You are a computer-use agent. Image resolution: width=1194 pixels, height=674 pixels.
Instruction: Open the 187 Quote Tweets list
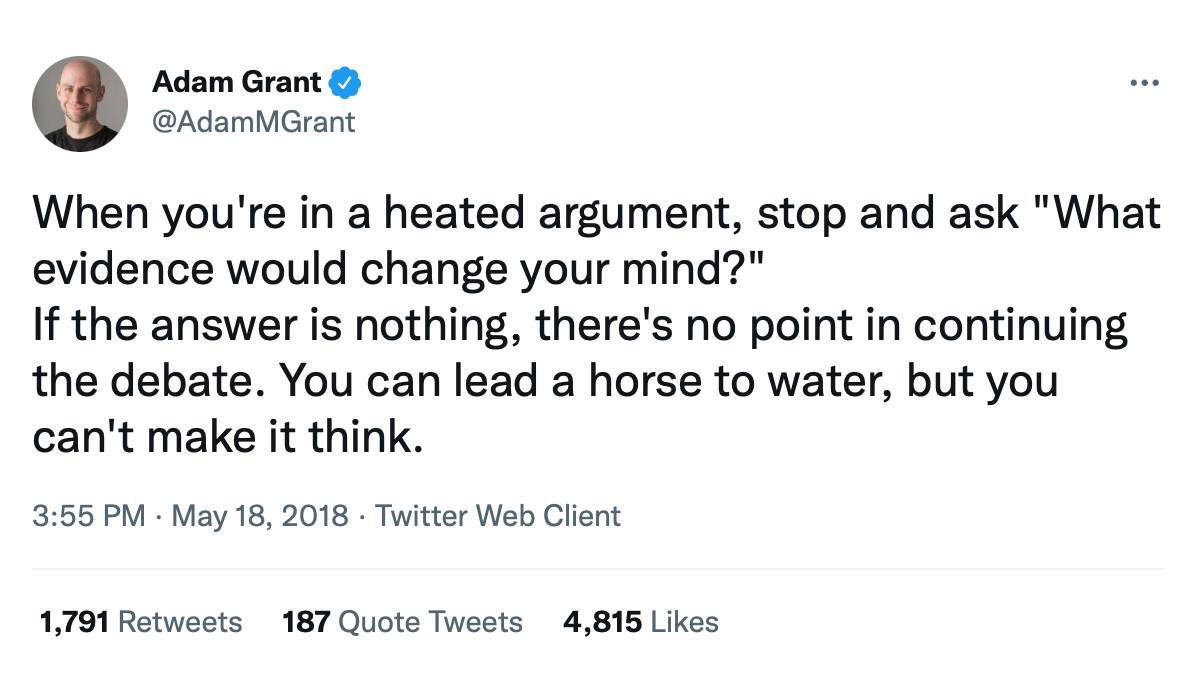click(402, 622)
